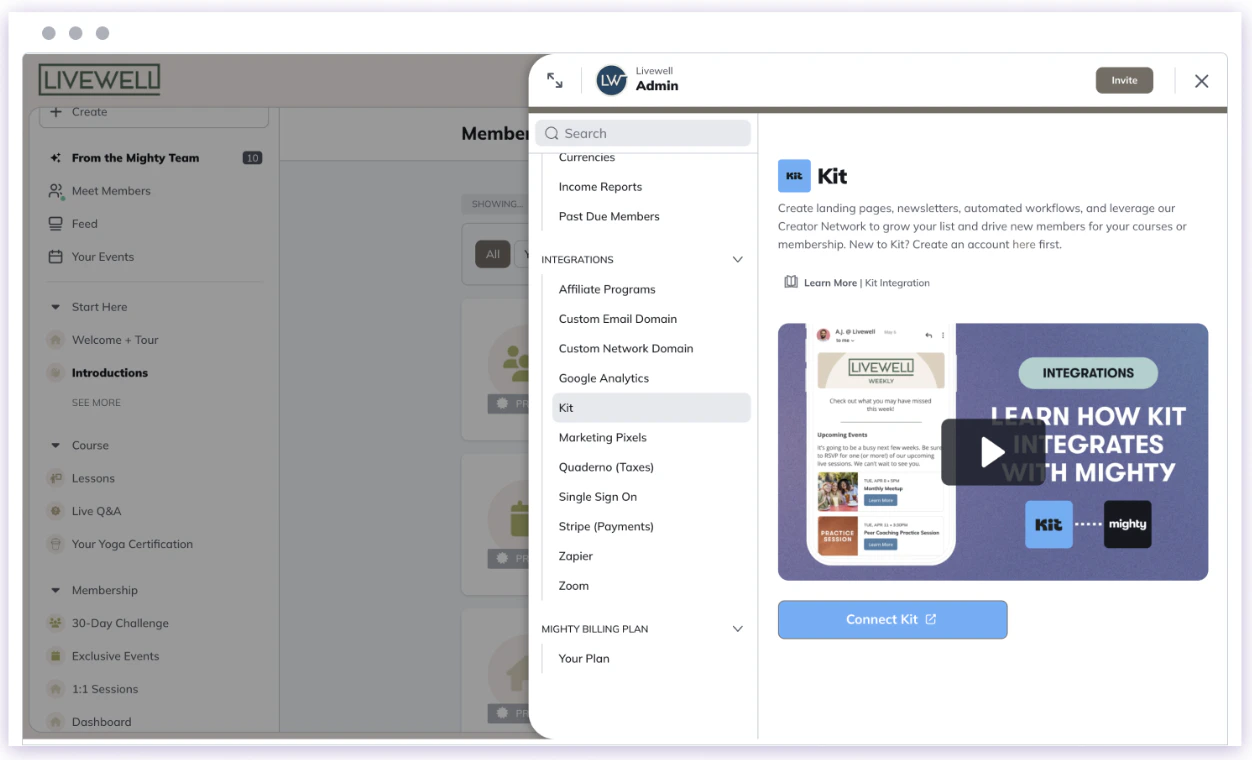Open Currencies settings
This screenshot has width=1252, height=760.
click(x=587, y=157)
